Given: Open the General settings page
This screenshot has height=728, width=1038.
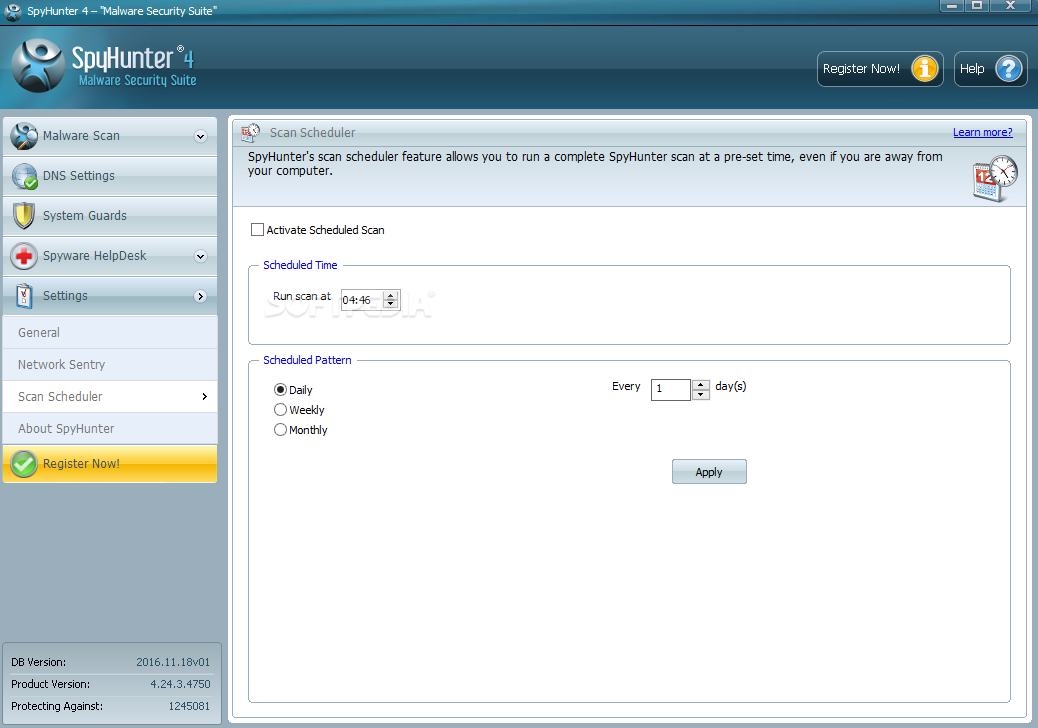Looking at the screenshot, I should 110,333.
